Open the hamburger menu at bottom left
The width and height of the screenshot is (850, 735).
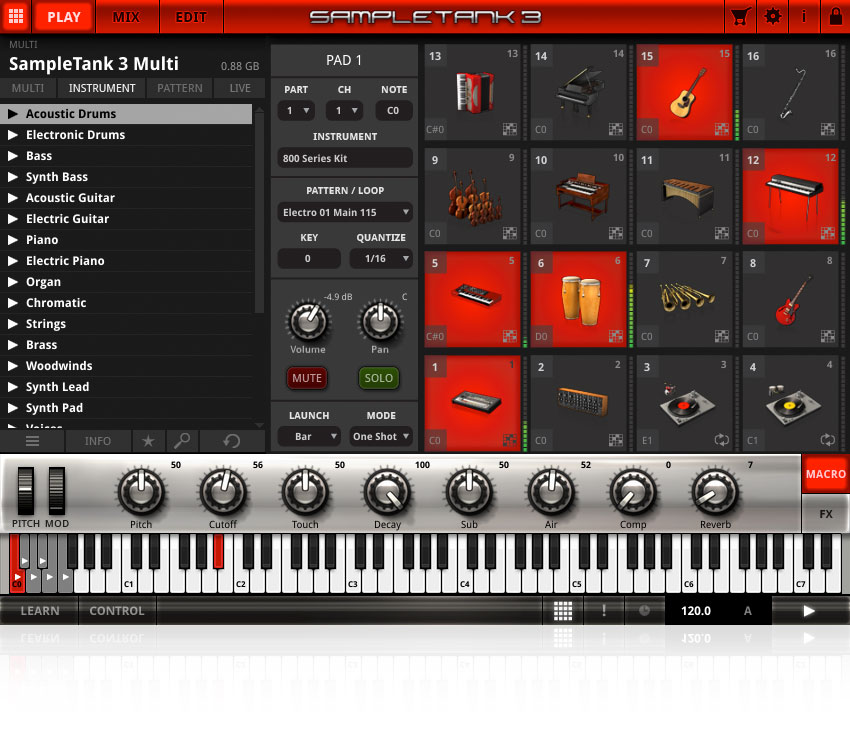[32, 441]
